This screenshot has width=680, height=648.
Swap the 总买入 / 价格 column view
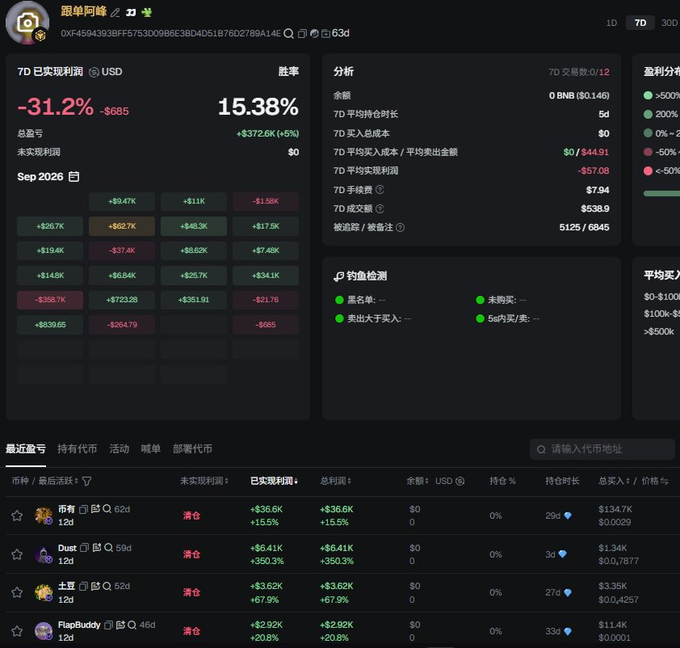(x=664, y=481)
